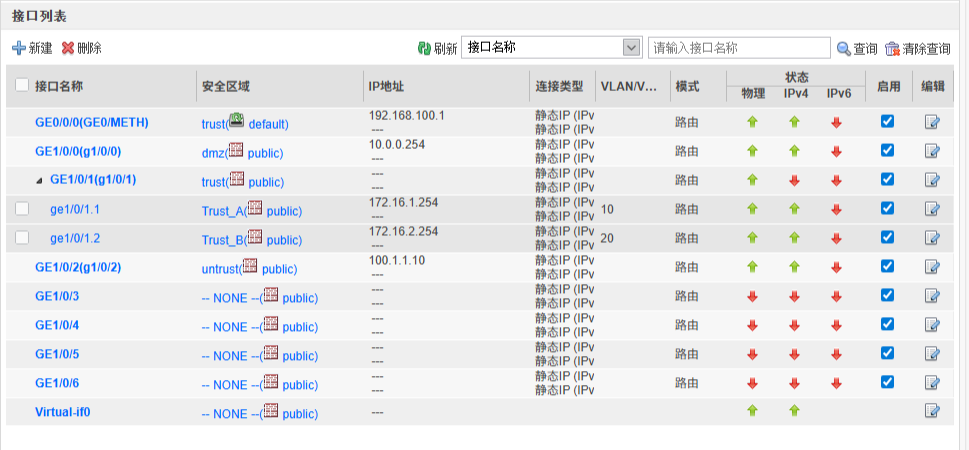969x450 pixels.
Task: Open interface link GE0/0/0(GE0/METH)
Action: click(92, 122)
